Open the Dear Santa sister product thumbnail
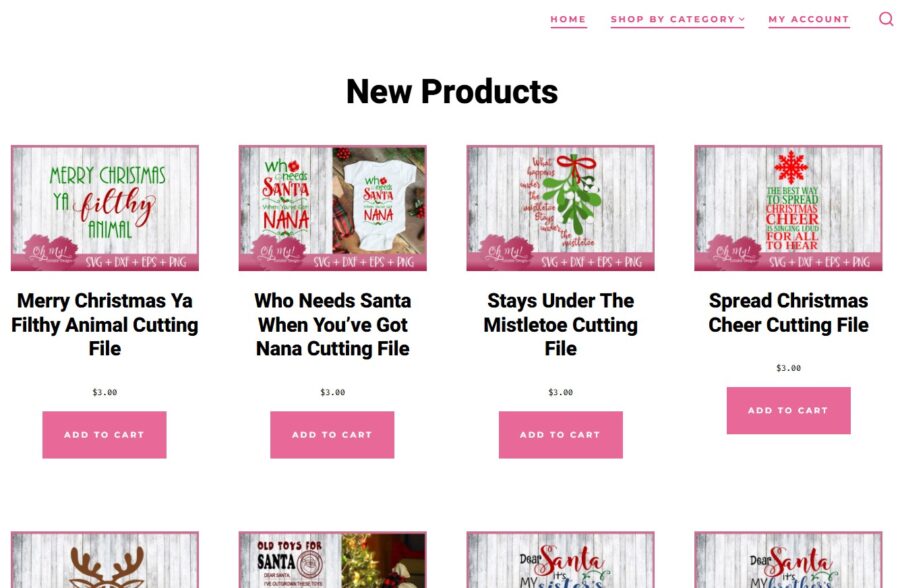The image size is (900, 588). pyautogui.click(x=560, y=559)
